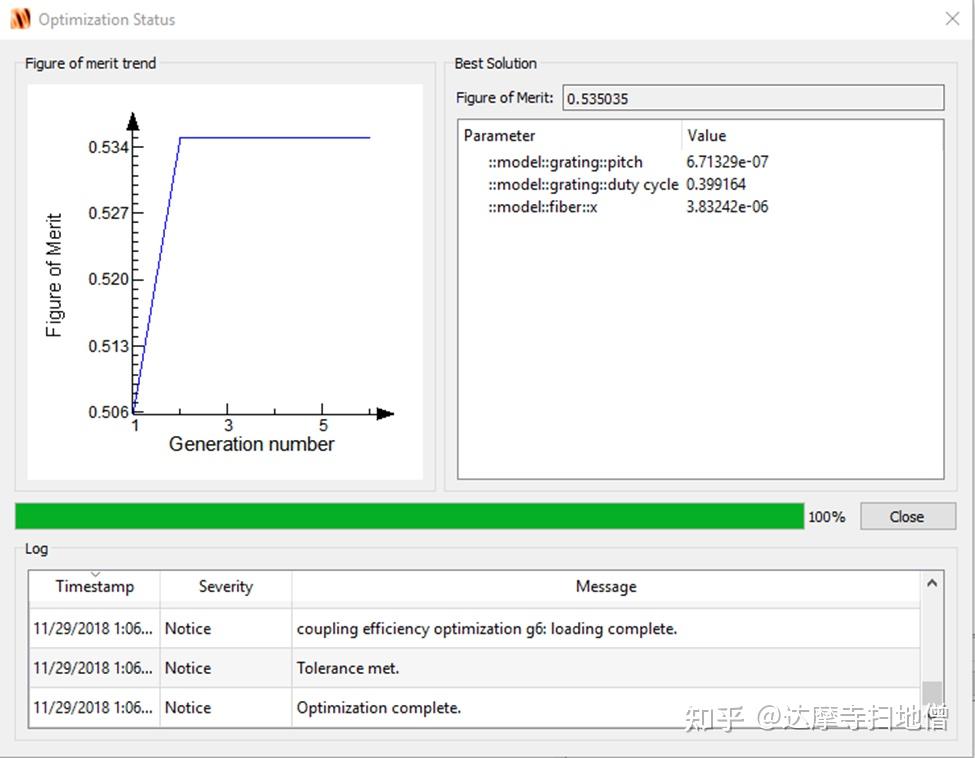Close the Optimization Status window with X

pos(952,19)
